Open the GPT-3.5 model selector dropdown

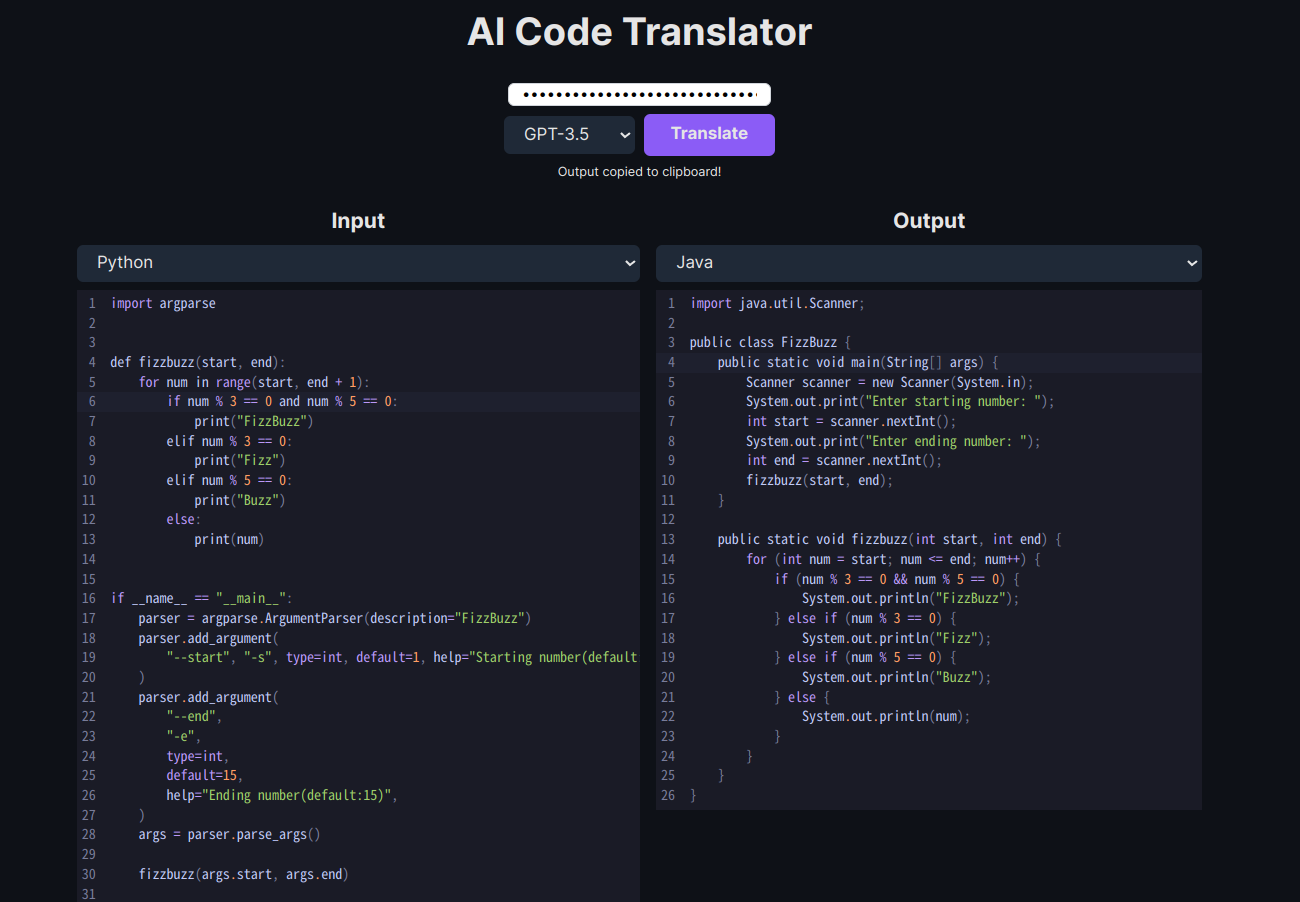point(569,134)
